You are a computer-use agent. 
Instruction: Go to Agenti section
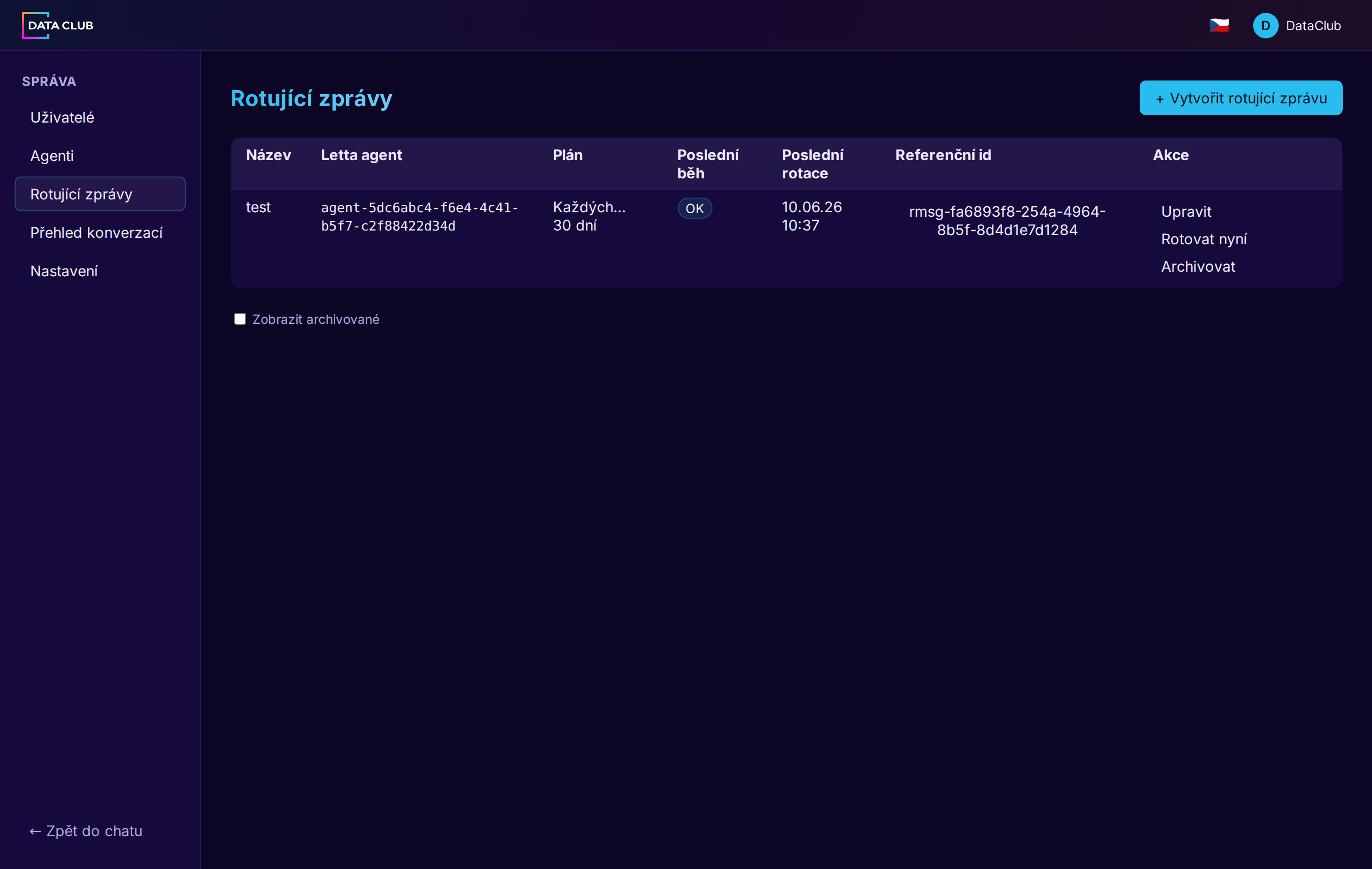pyautogui.click(x=100, y=156)
